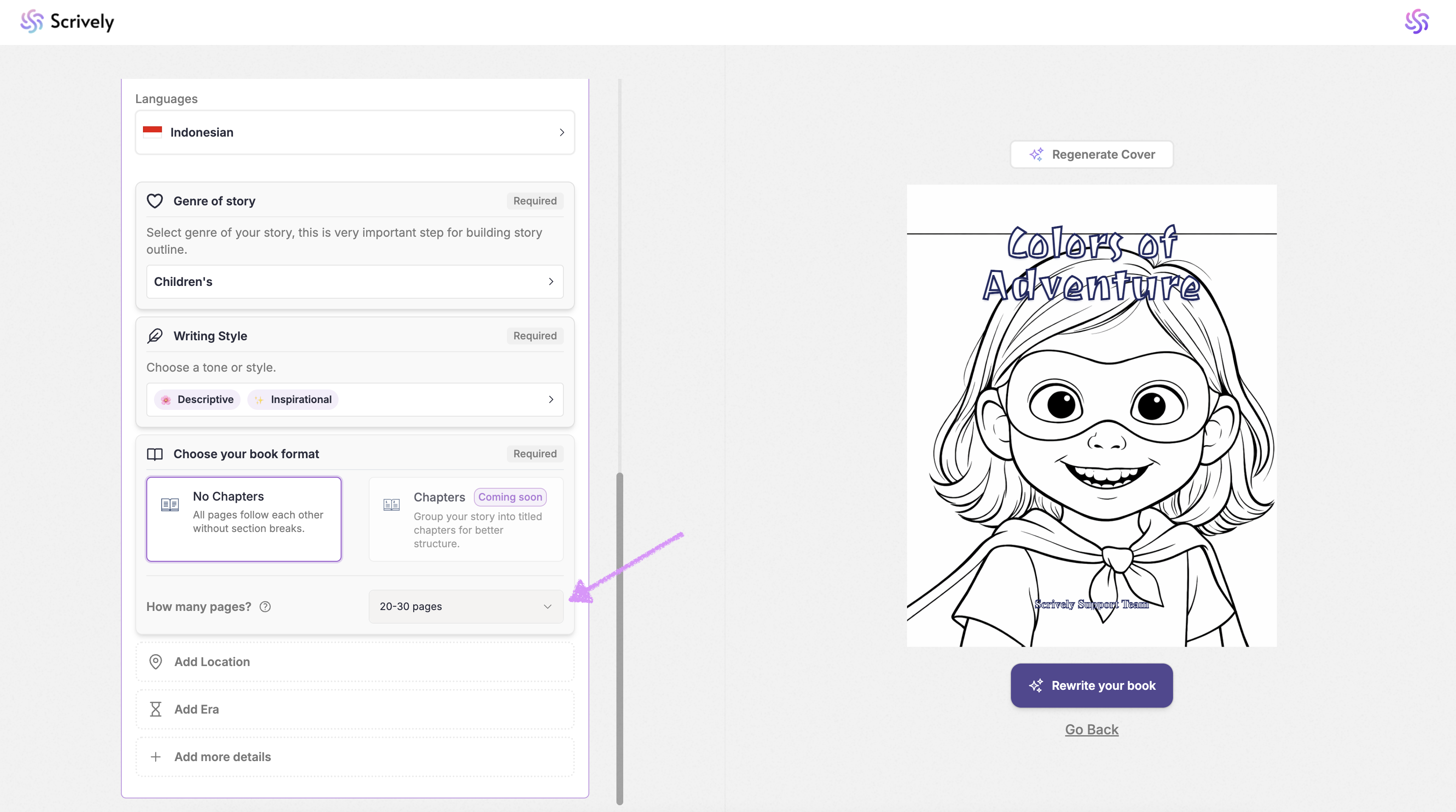Open the profile swirl icon top right

[x=1417, y=22]
